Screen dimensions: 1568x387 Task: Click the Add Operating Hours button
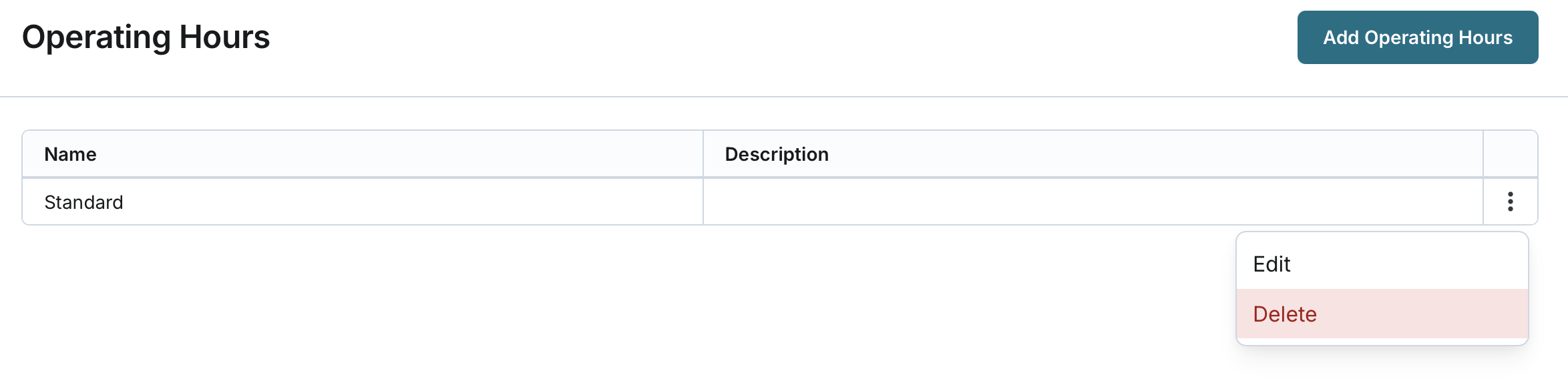pyautogui.click(x=1417, y=37)
